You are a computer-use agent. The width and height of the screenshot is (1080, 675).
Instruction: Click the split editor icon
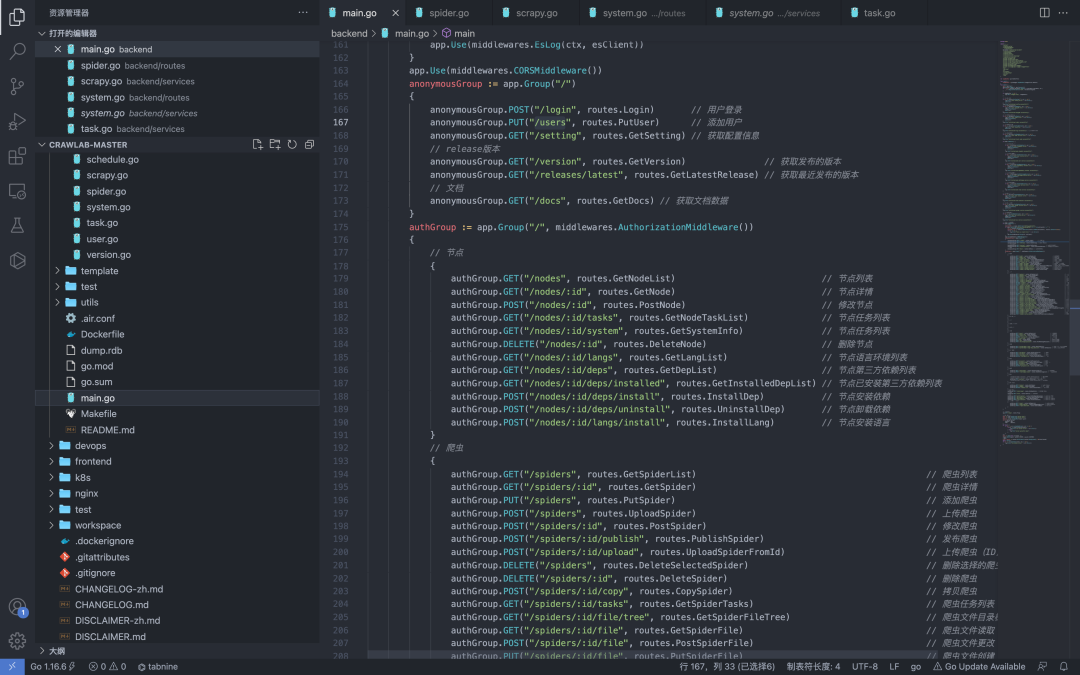point(1044,13)
